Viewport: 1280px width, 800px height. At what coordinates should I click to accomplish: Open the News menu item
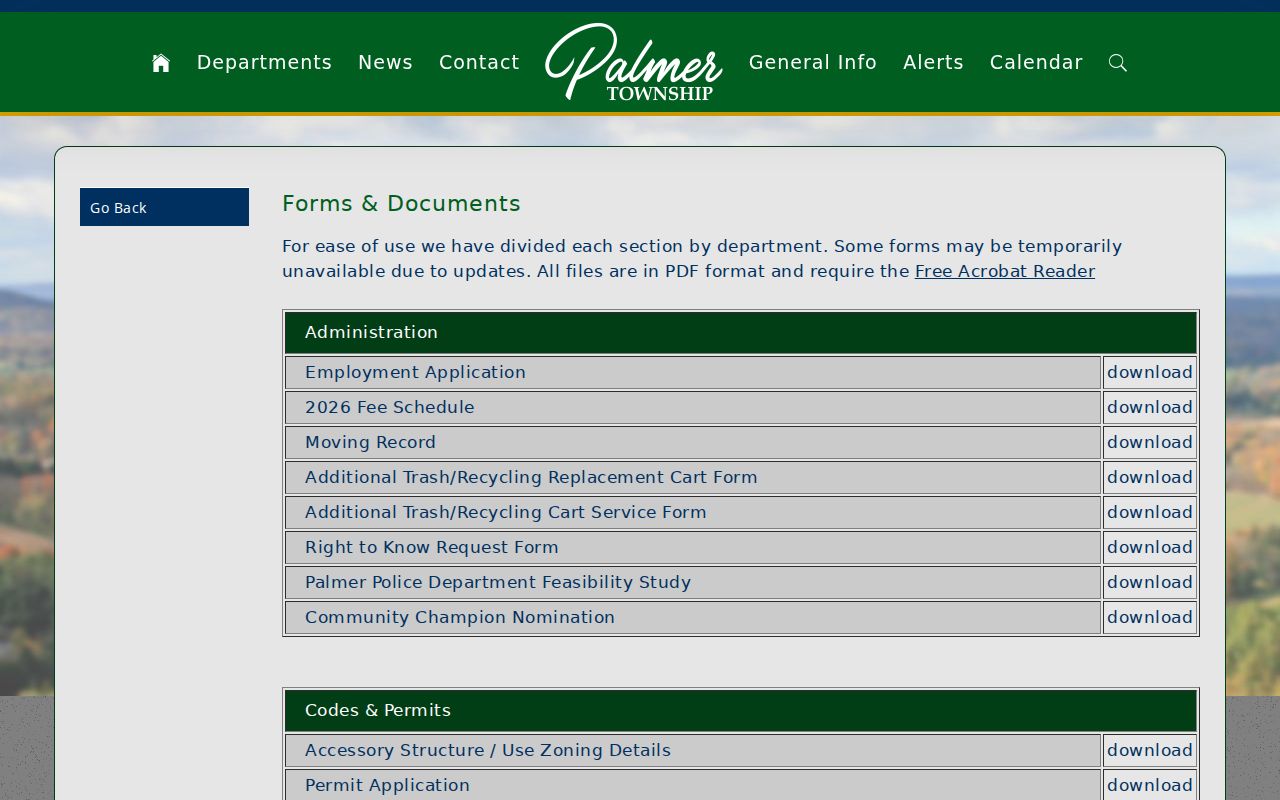click(x=385, y=63)
